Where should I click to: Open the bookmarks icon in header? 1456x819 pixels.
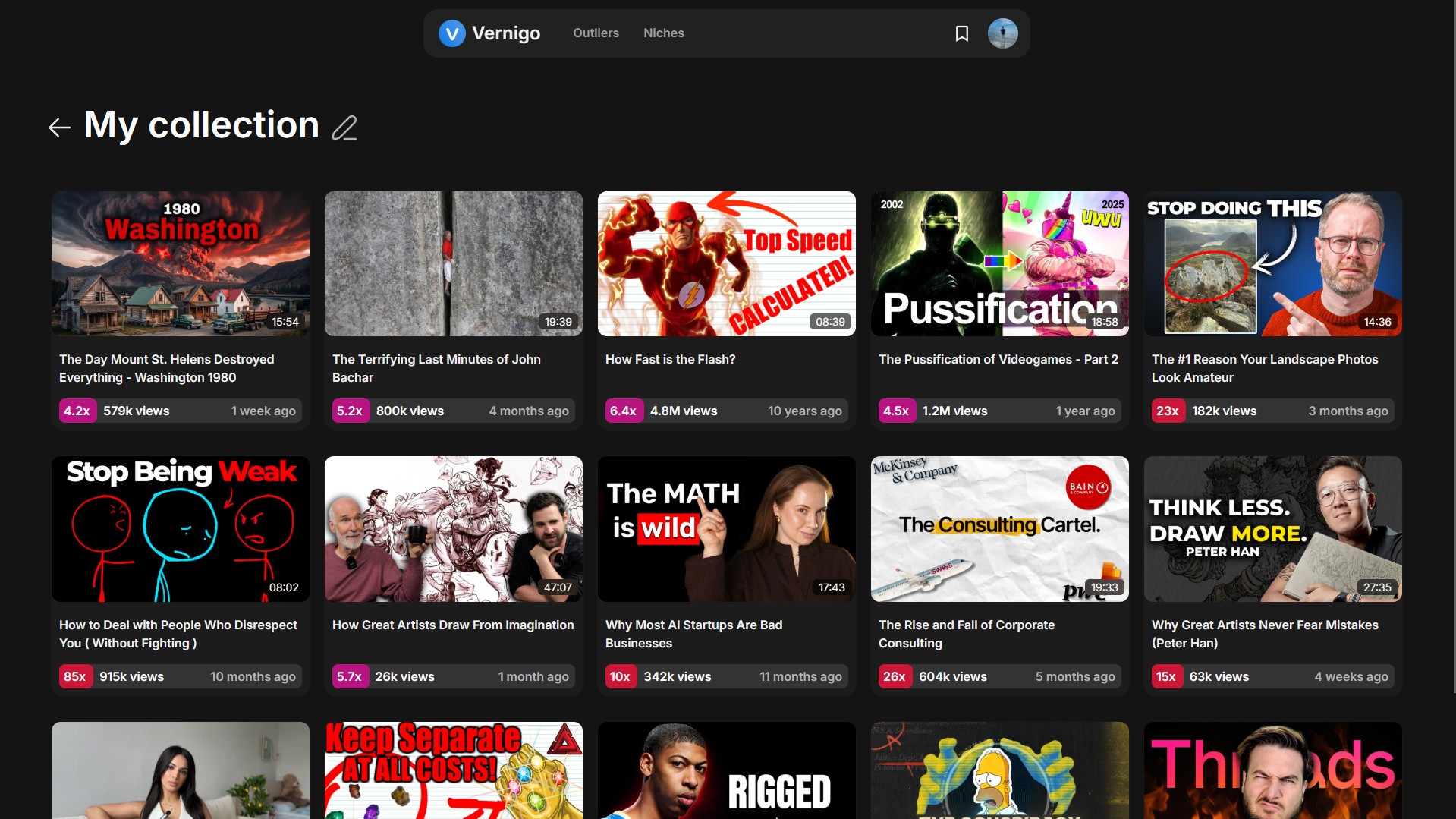(x=962, y=33)
